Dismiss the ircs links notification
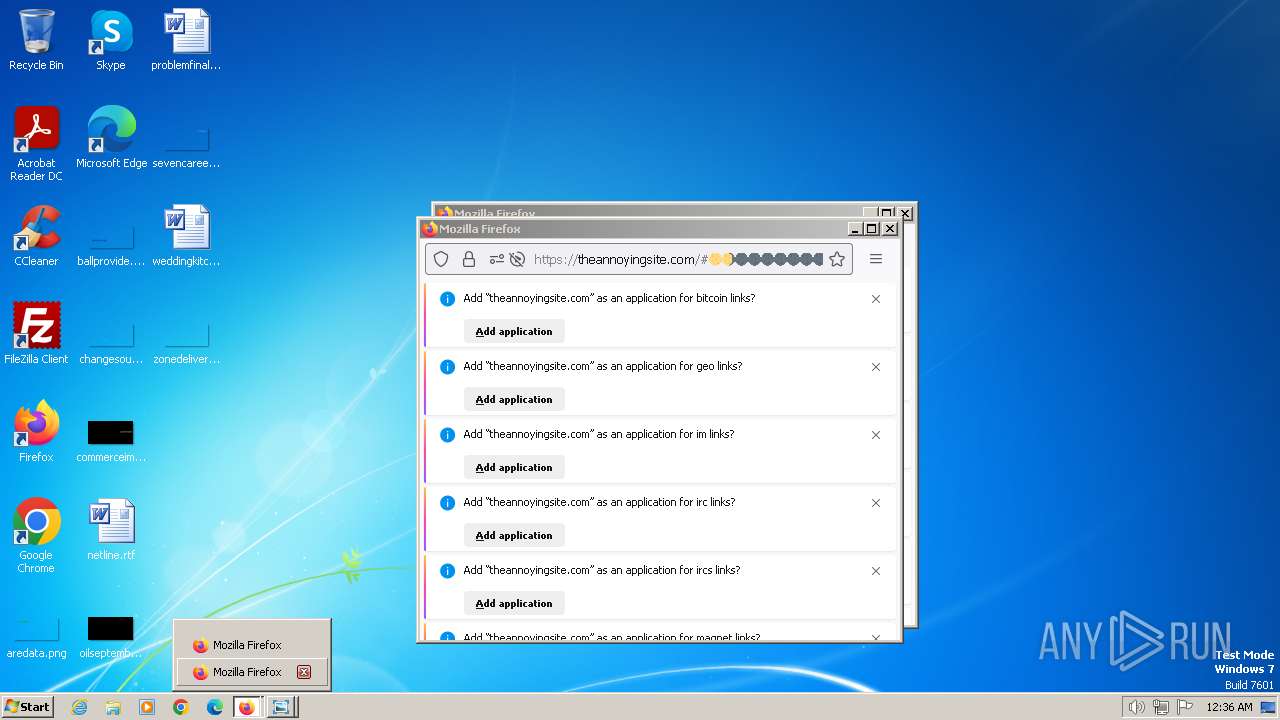 [x=876, y=571]
